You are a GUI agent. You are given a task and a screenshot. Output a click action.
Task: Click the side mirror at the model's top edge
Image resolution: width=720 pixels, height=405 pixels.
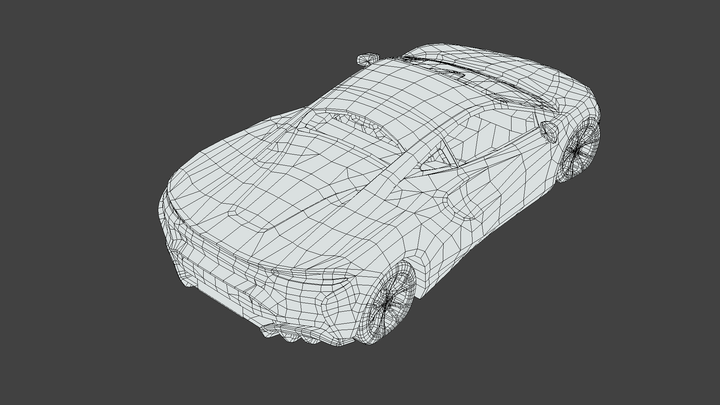click(x=368, y=59)
